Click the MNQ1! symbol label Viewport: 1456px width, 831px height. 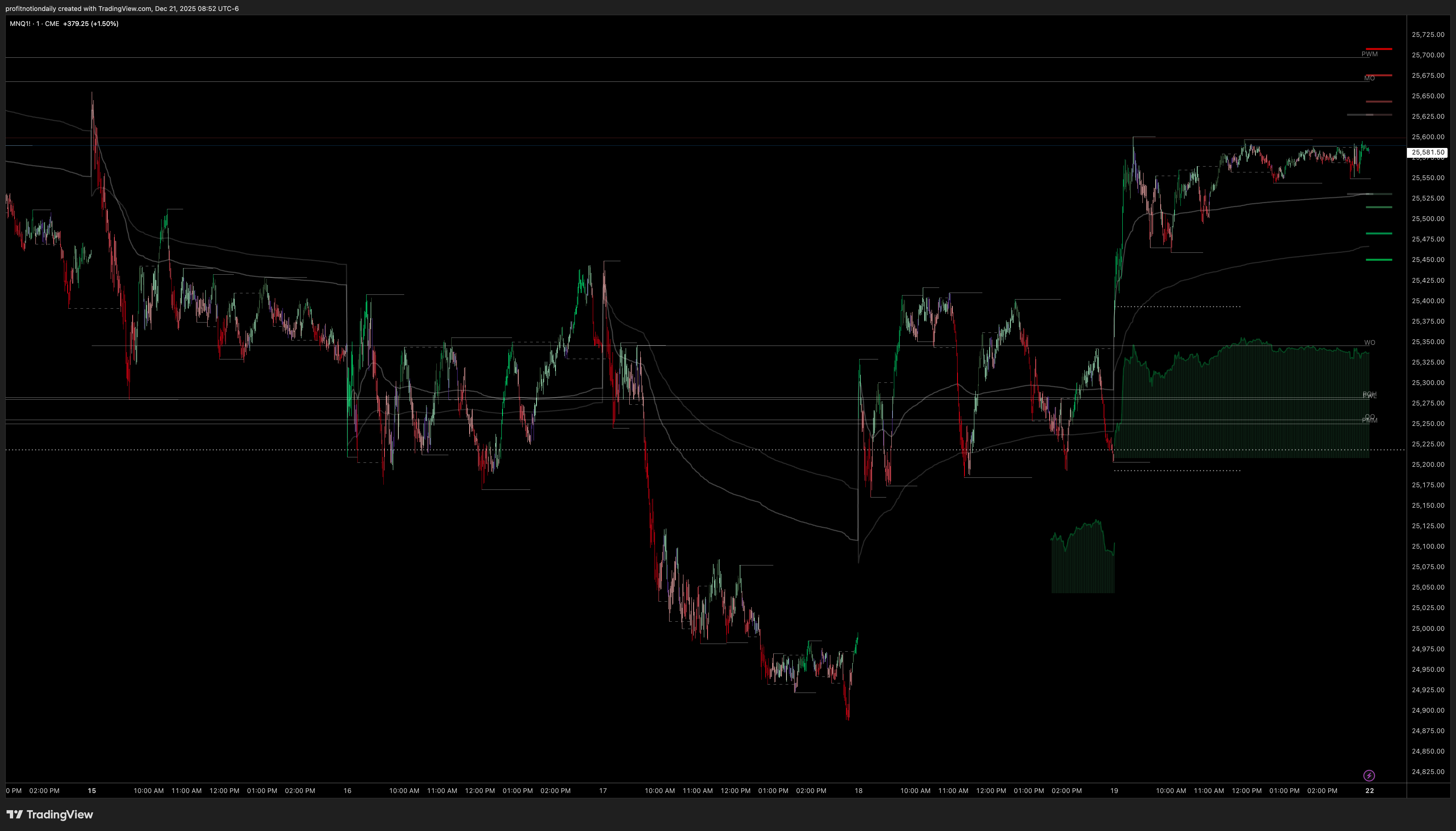coord(20,23)
